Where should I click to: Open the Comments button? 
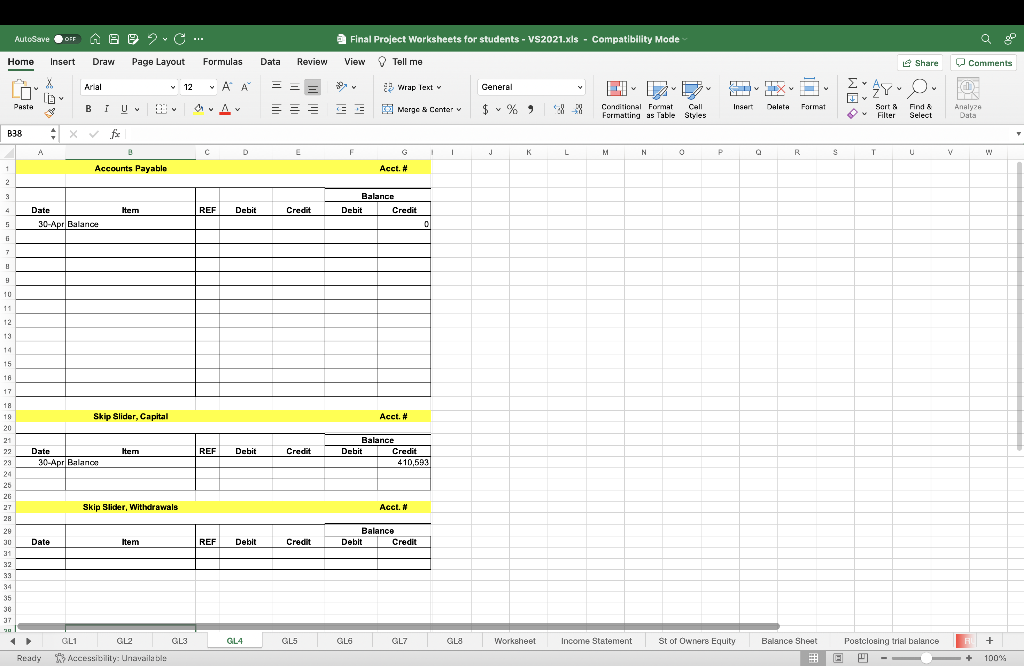click(984, 63)
